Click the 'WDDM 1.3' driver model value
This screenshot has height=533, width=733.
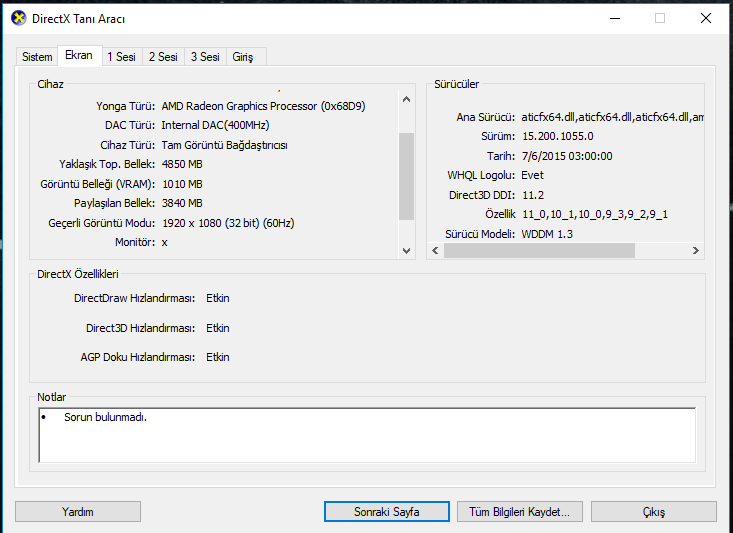(547, 234)
